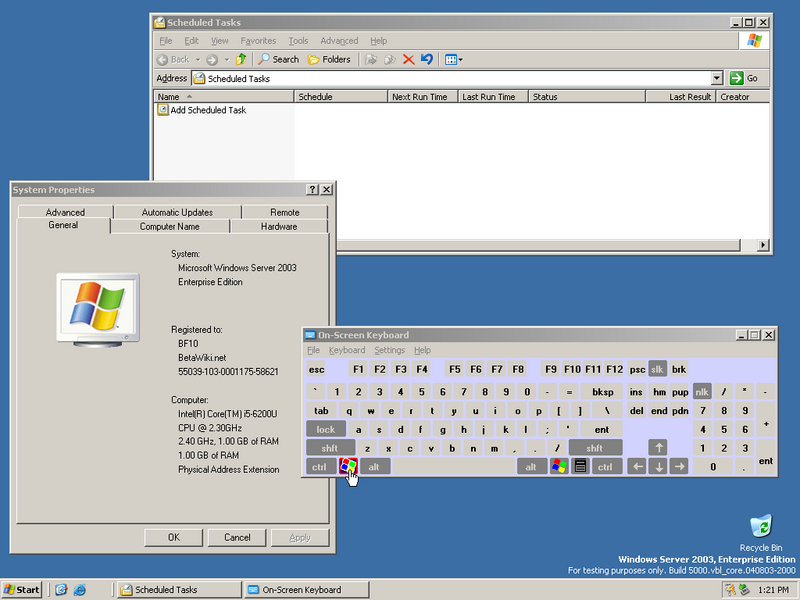The height and width of the screenshot is (600, 800).
Task: Open the Advanced menu in Scheduled Tasks
Action: pos(339,41)
